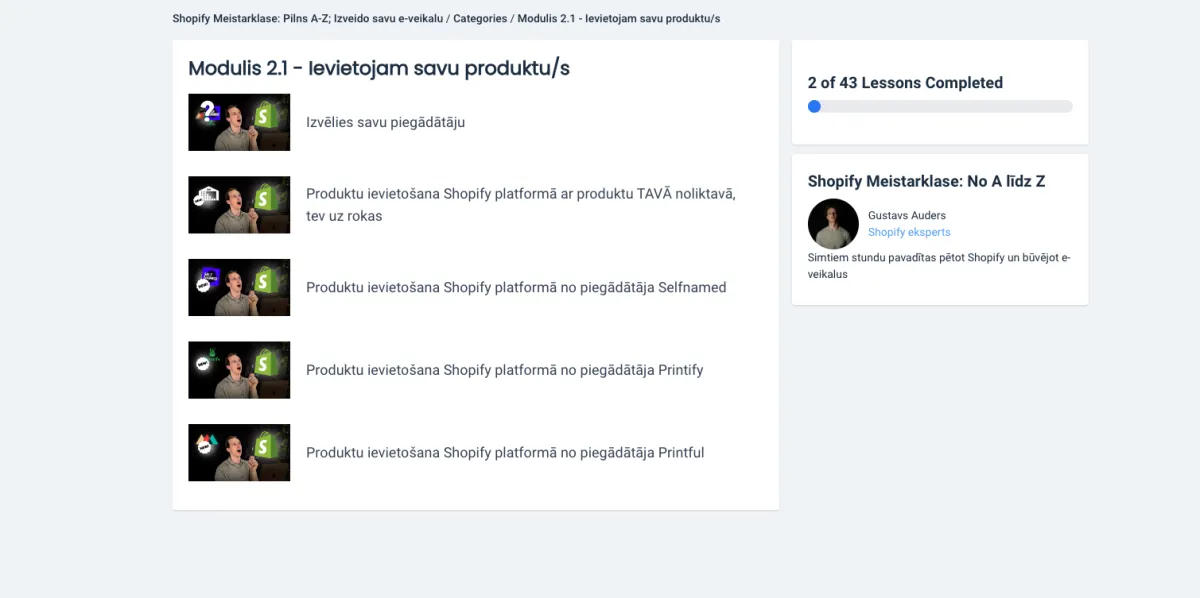Click the '2 of 43 Lessons Completed' text
Viewport: 1200px width, 598px height.
[x=905, y=83]
